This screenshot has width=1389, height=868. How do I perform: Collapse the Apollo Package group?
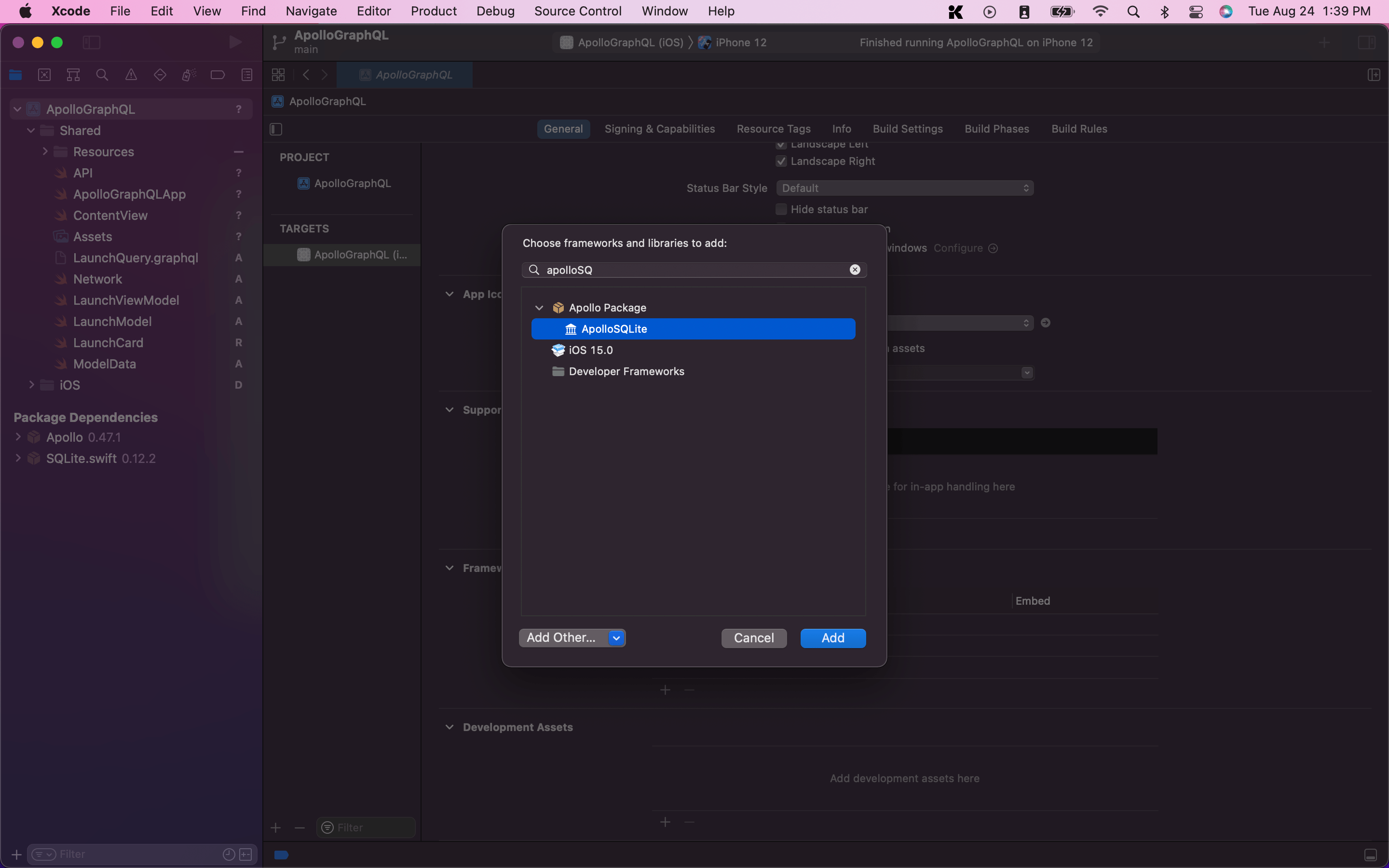pyautogui.click(x=539, y=308)
